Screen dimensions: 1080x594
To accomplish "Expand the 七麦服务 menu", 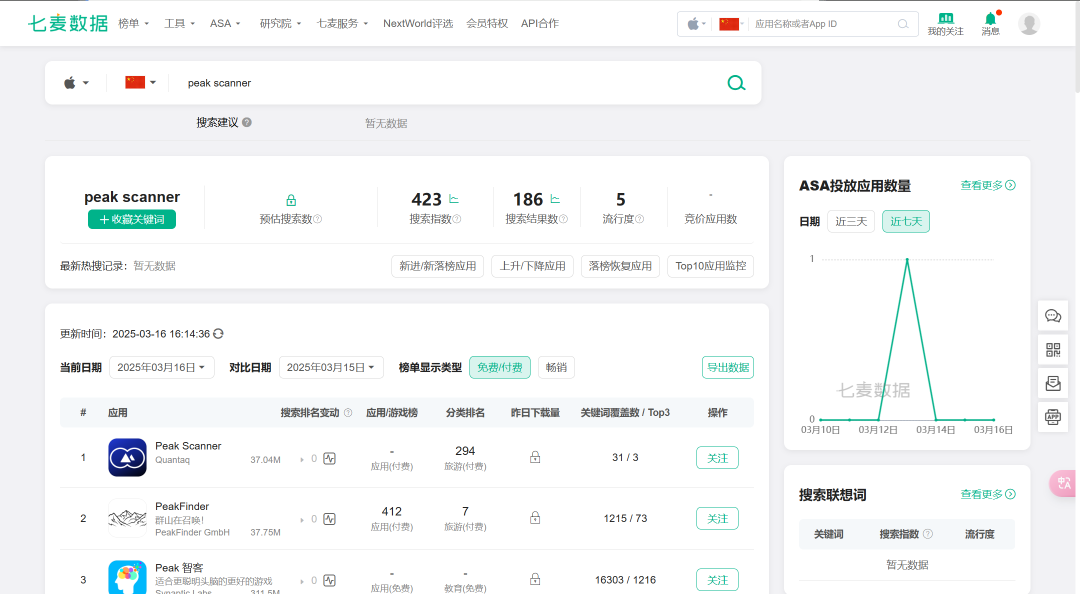I will pos(342,23).
